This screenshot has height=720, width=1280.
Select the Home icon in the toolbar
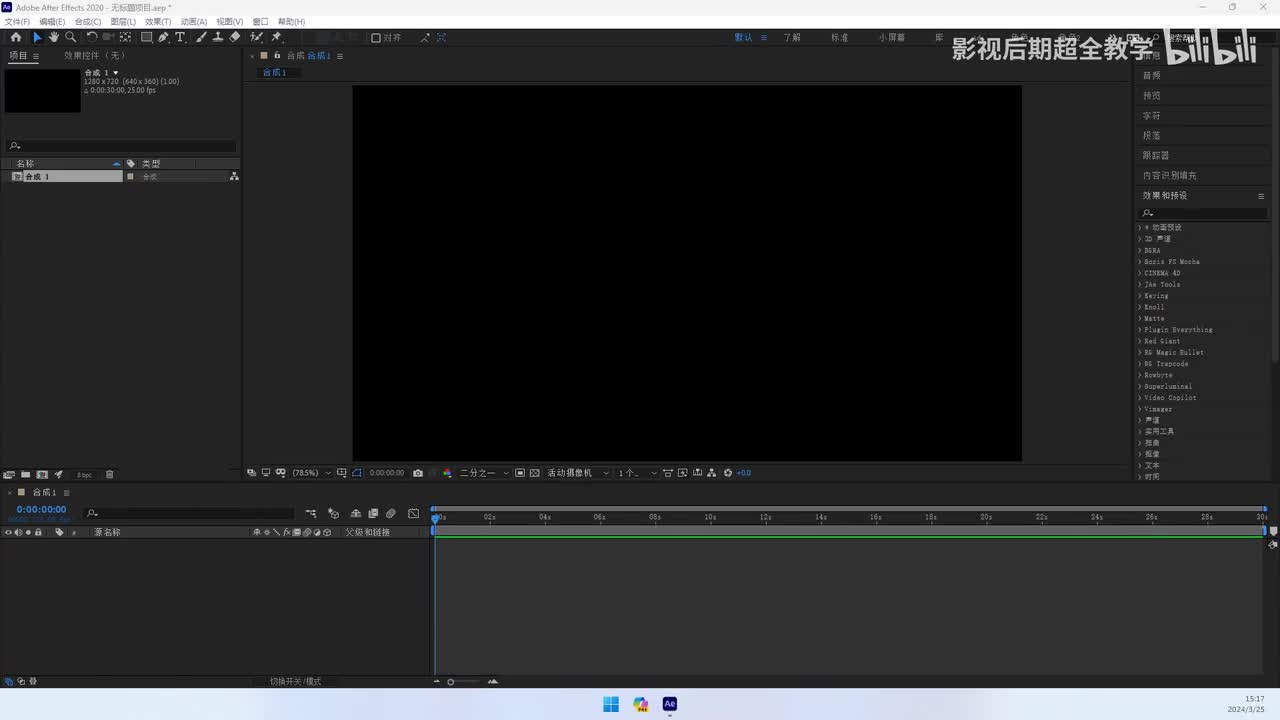[x=16, y=37]
